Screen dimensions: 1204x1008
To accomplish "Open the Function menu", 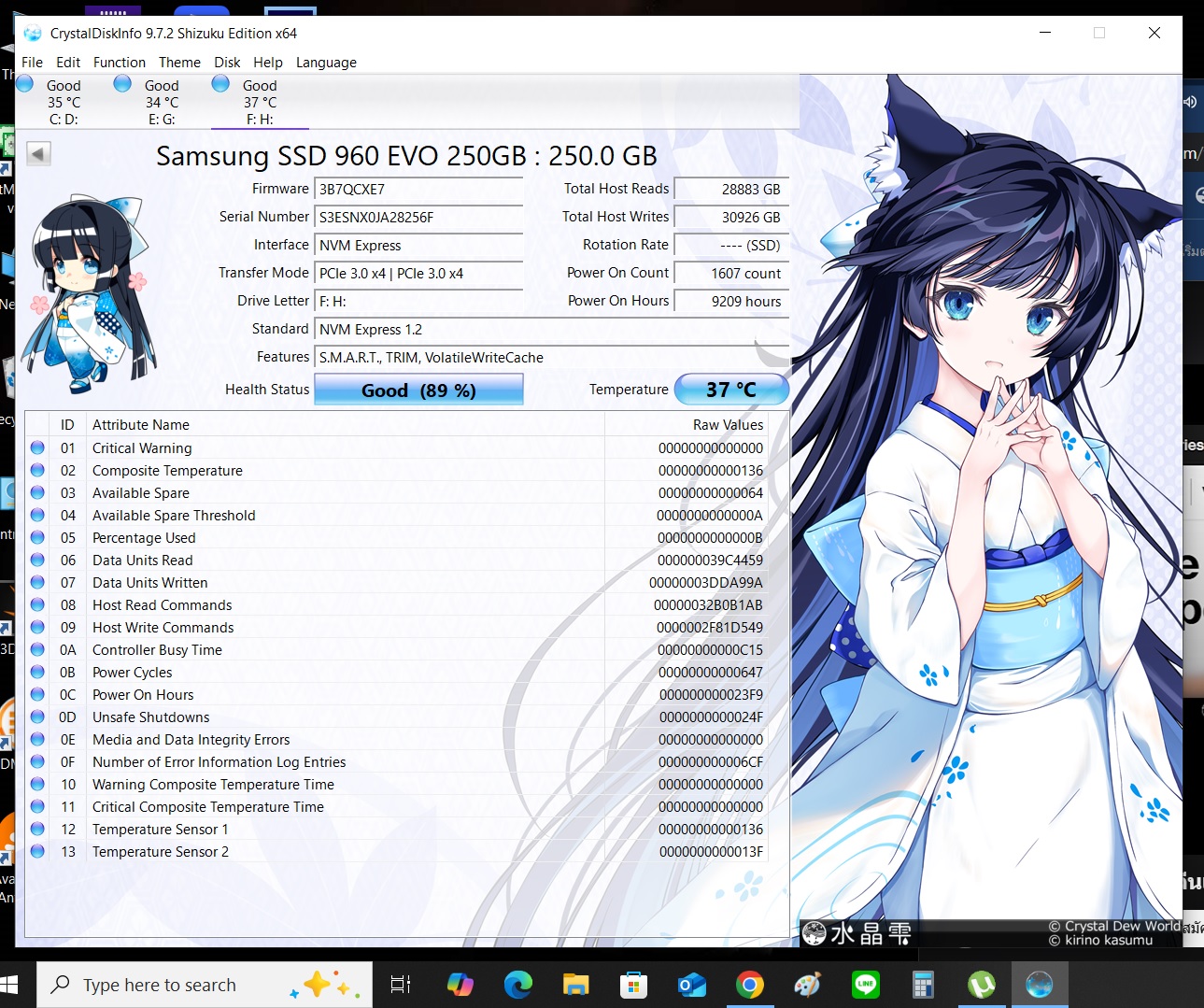I will (120, 63).
